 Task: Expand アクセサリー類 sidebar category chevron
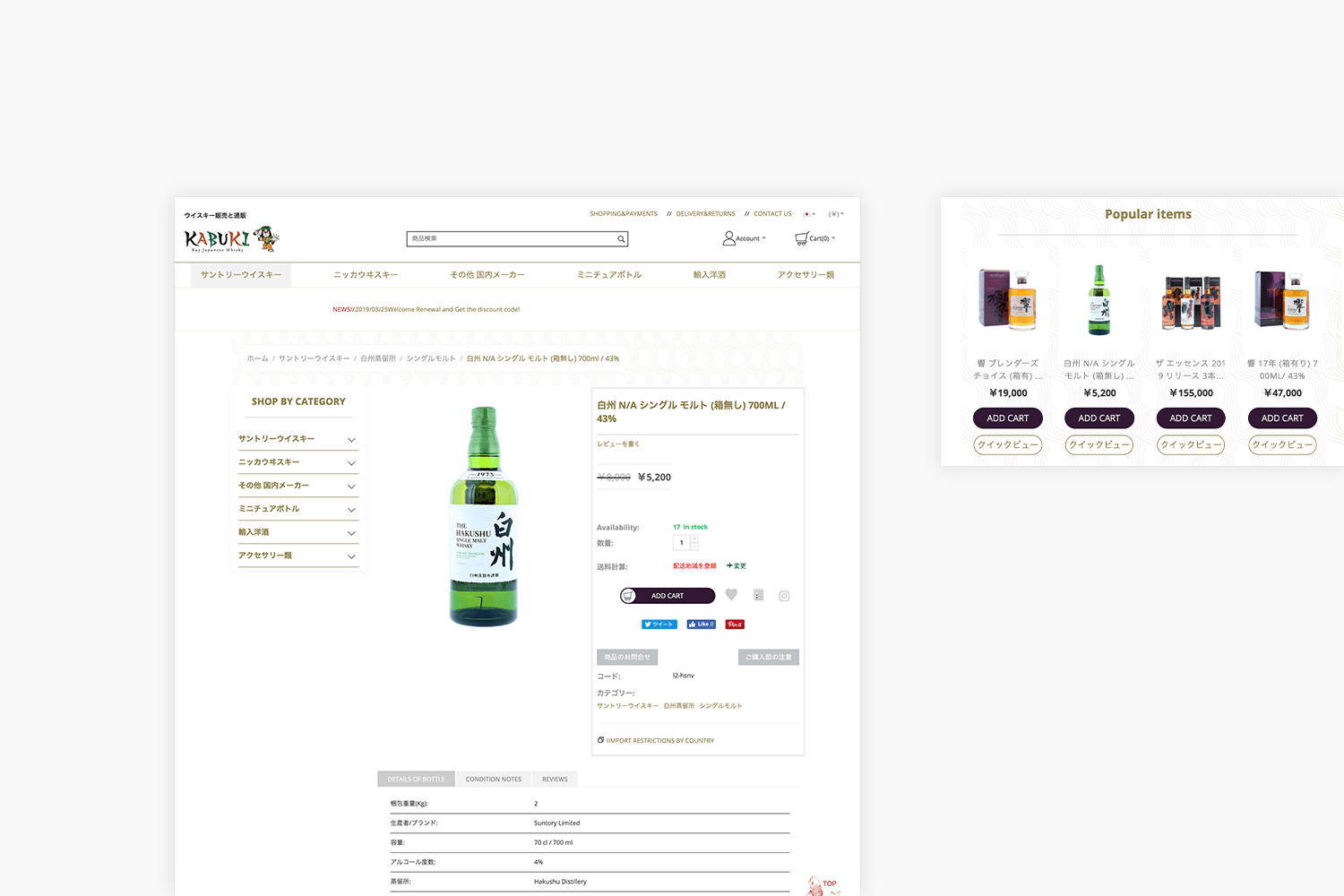pyautogui.click(x=351, y=556)
